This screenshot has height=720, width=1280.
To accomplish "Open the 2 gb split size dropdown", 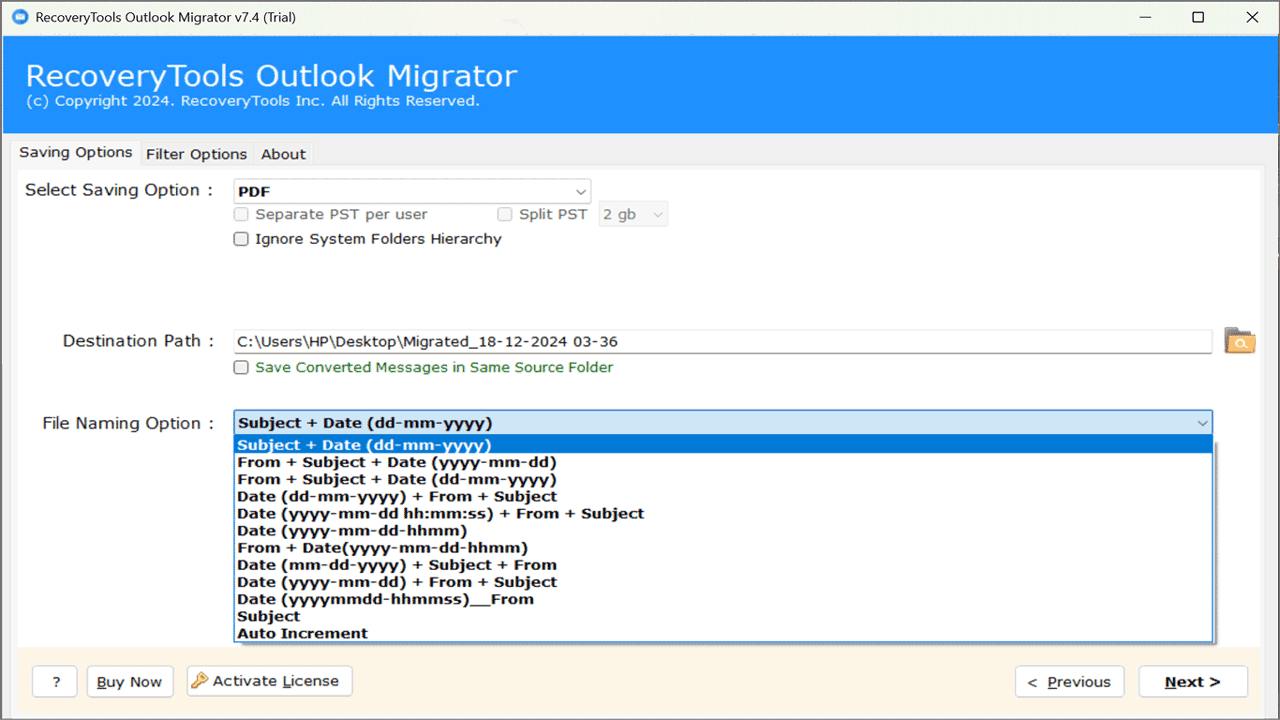I will (x=633, y=214).
